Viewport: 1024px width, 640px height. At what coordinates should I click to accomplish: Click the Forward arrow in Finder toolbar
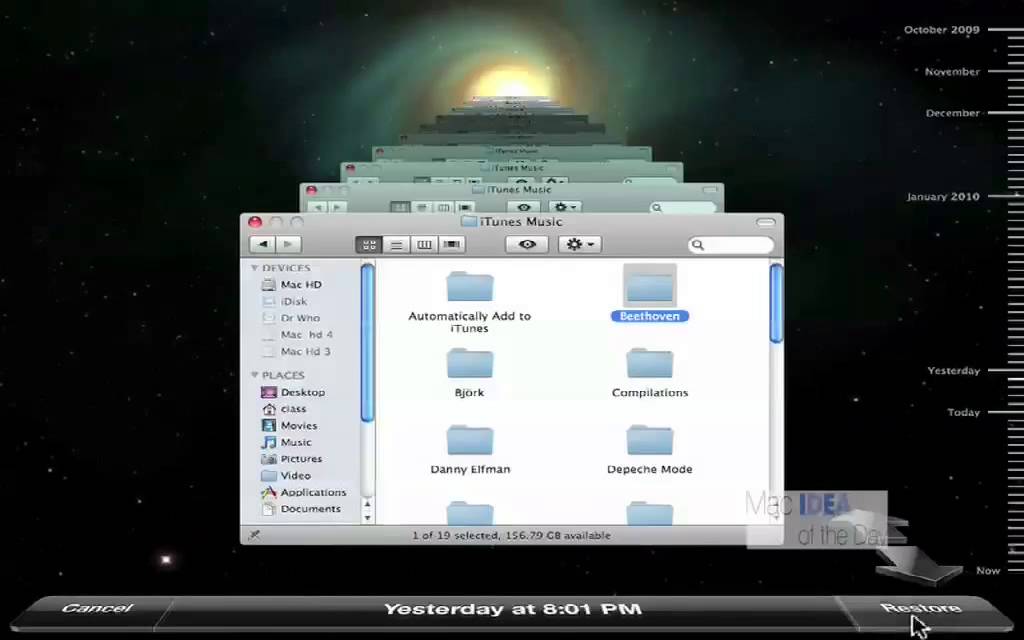288,244
